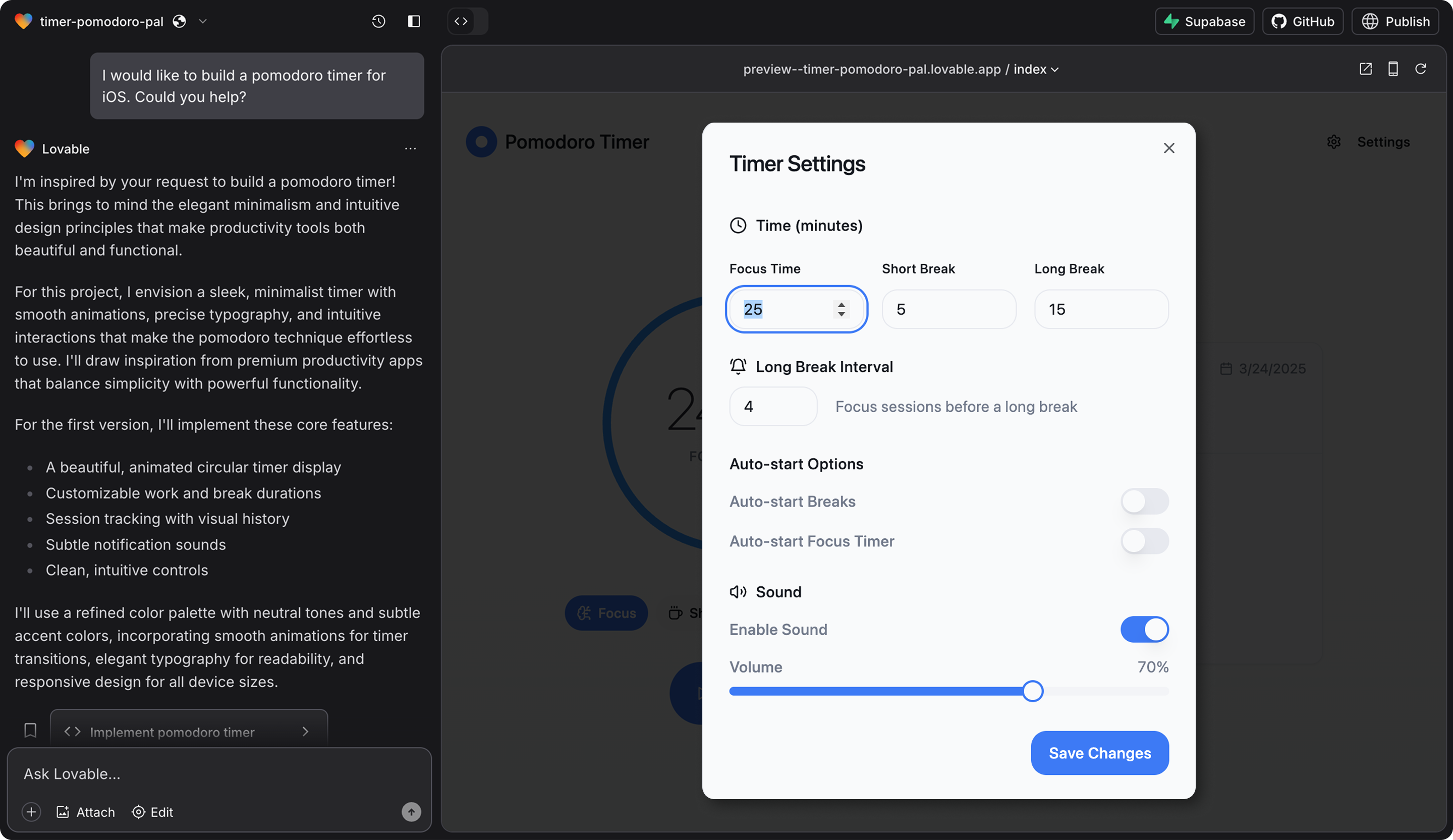This screenshot has height=840, width=1453.
Task: Open the Supabase integration menu
Action: tap(1204, 21)
